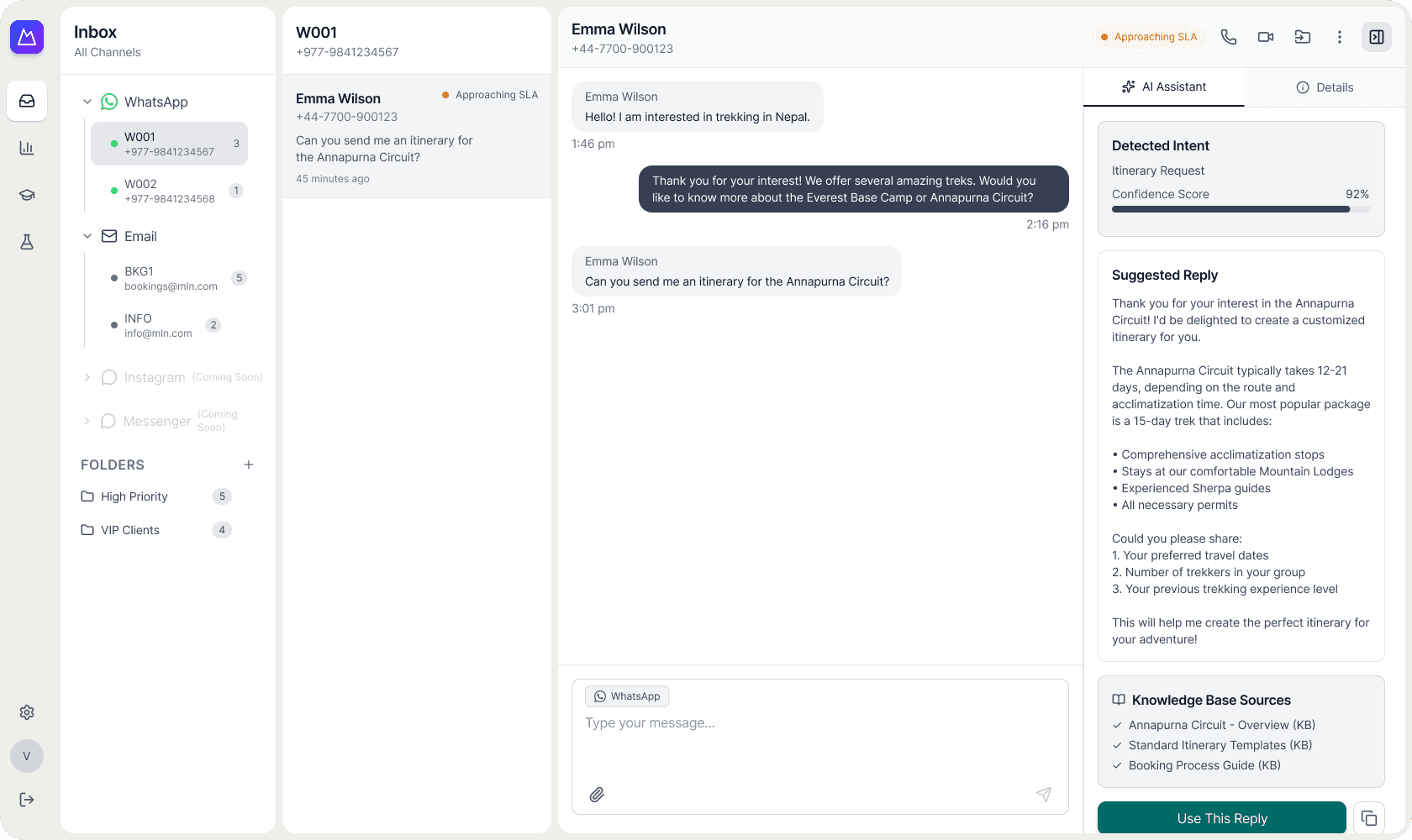Start a voice call with Emma Wilson
Viewport: 1412px width, 840px height.
pyautogui.click(x=1229, y=37)
